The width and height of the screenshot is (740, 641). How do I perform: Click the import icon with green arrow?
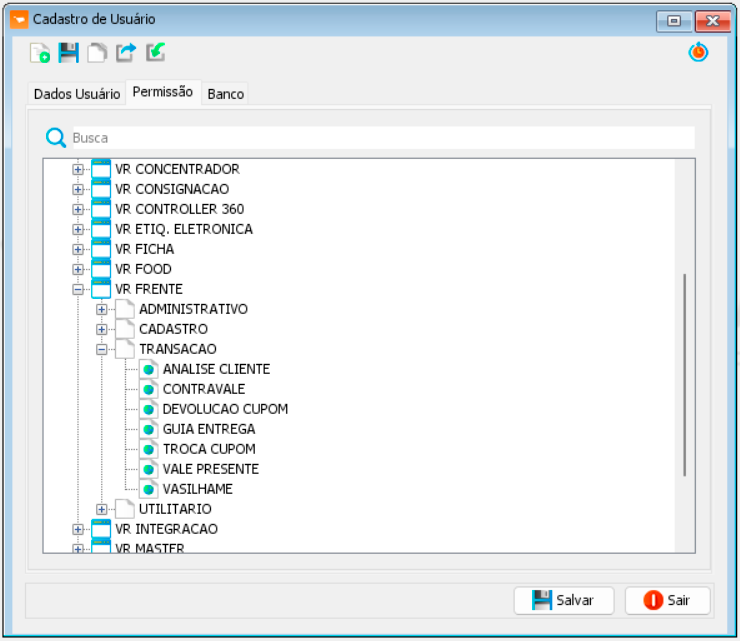(155, 54)
